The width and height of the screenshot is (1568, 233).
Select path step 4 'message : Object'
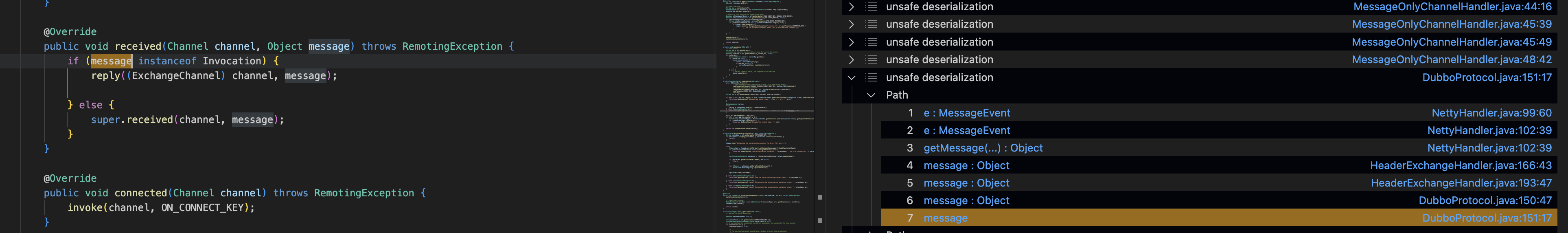tap(966, 165)
